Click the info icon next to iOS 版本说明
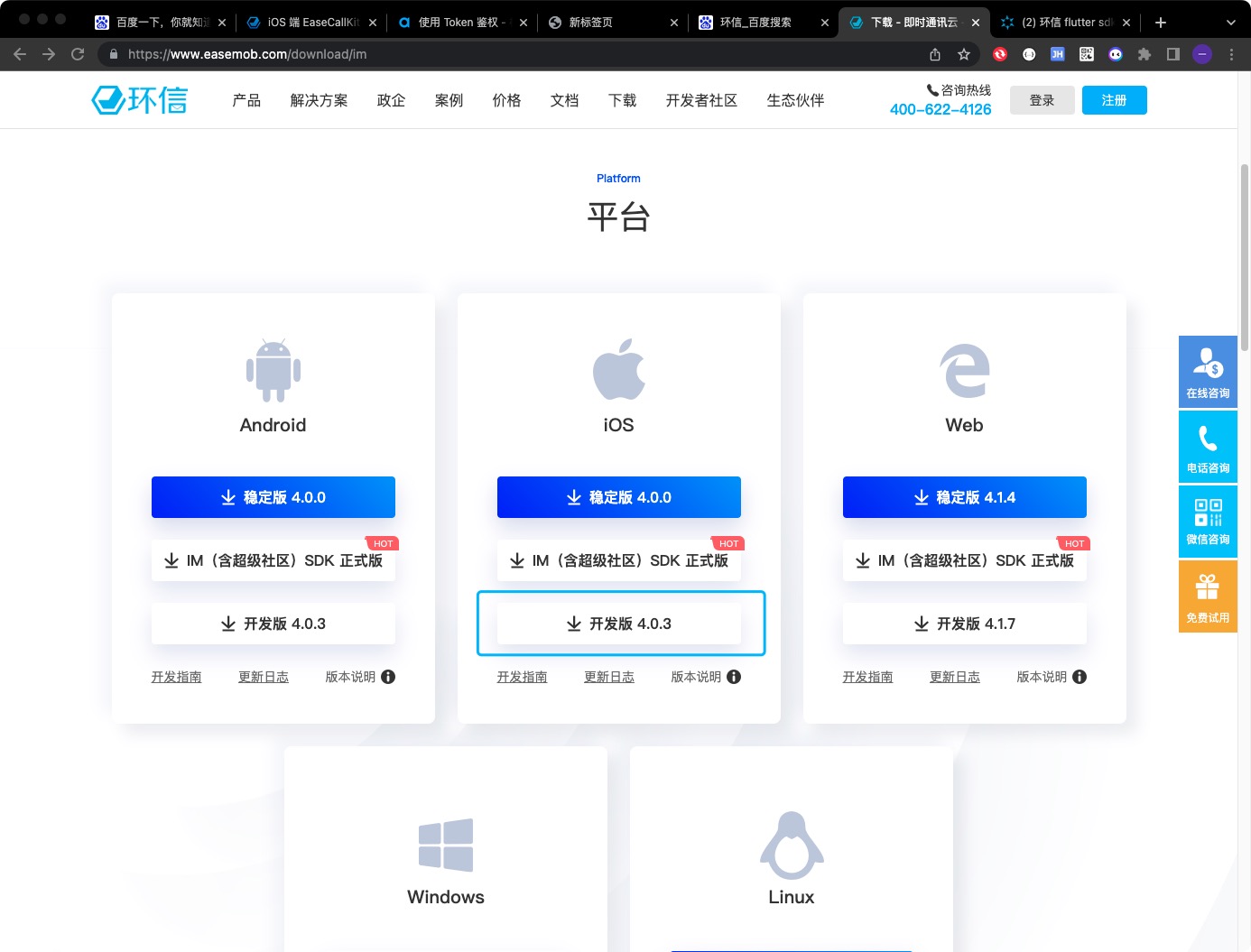1251x952 pixels. coord(734,677)
